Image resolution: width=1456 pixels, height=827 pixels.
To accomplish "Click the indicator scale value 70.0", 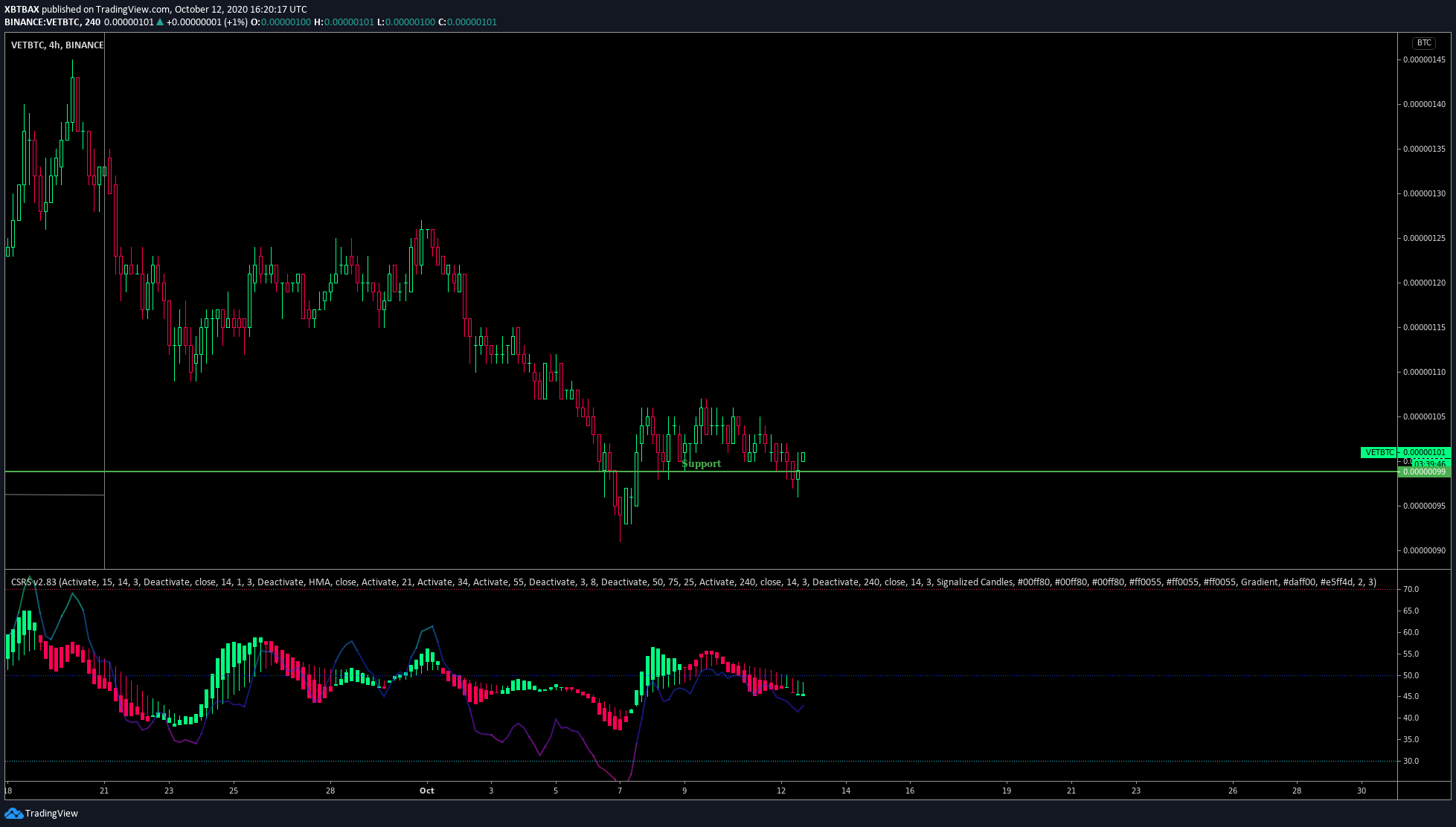I will [x=1411, y=589].
